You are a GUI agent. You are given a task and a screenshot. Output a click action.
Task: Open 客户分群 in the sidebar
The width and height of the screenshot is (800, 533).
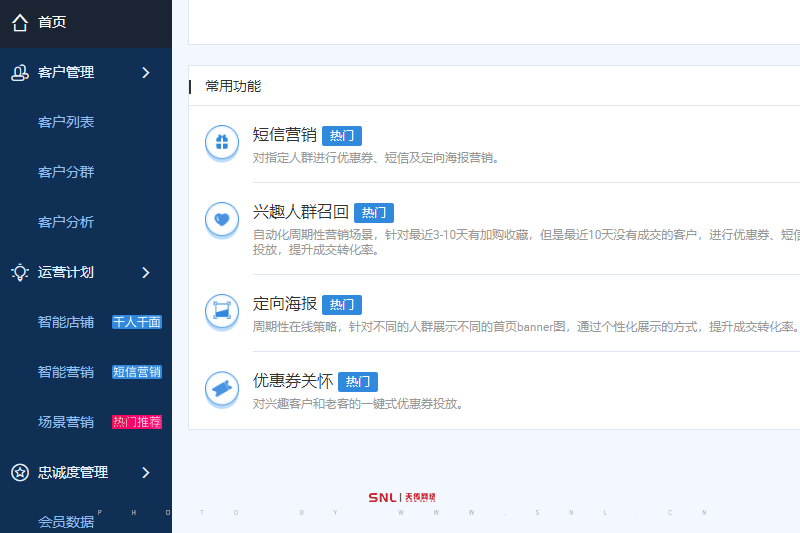(66, 172)
